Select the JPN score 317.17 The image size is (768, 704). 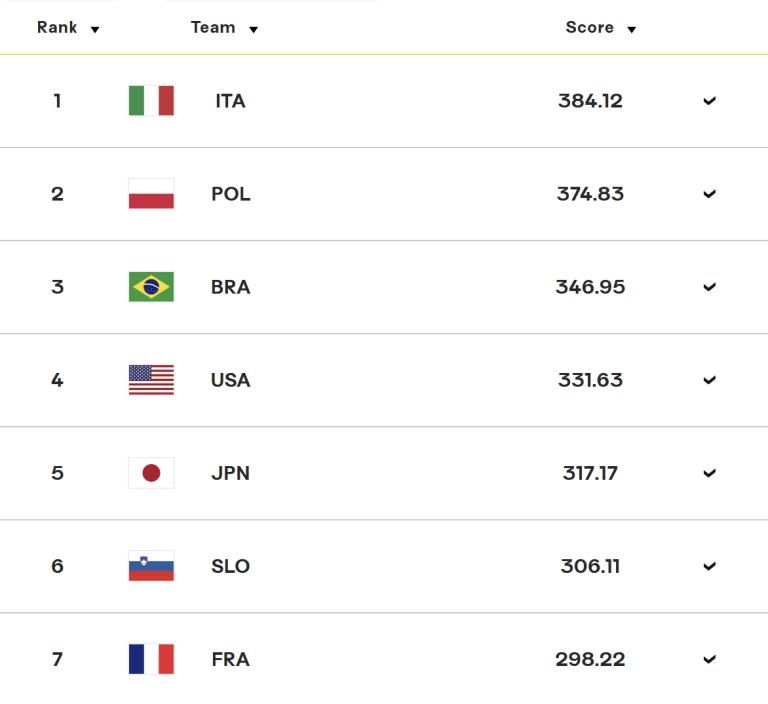click(590, 473)
